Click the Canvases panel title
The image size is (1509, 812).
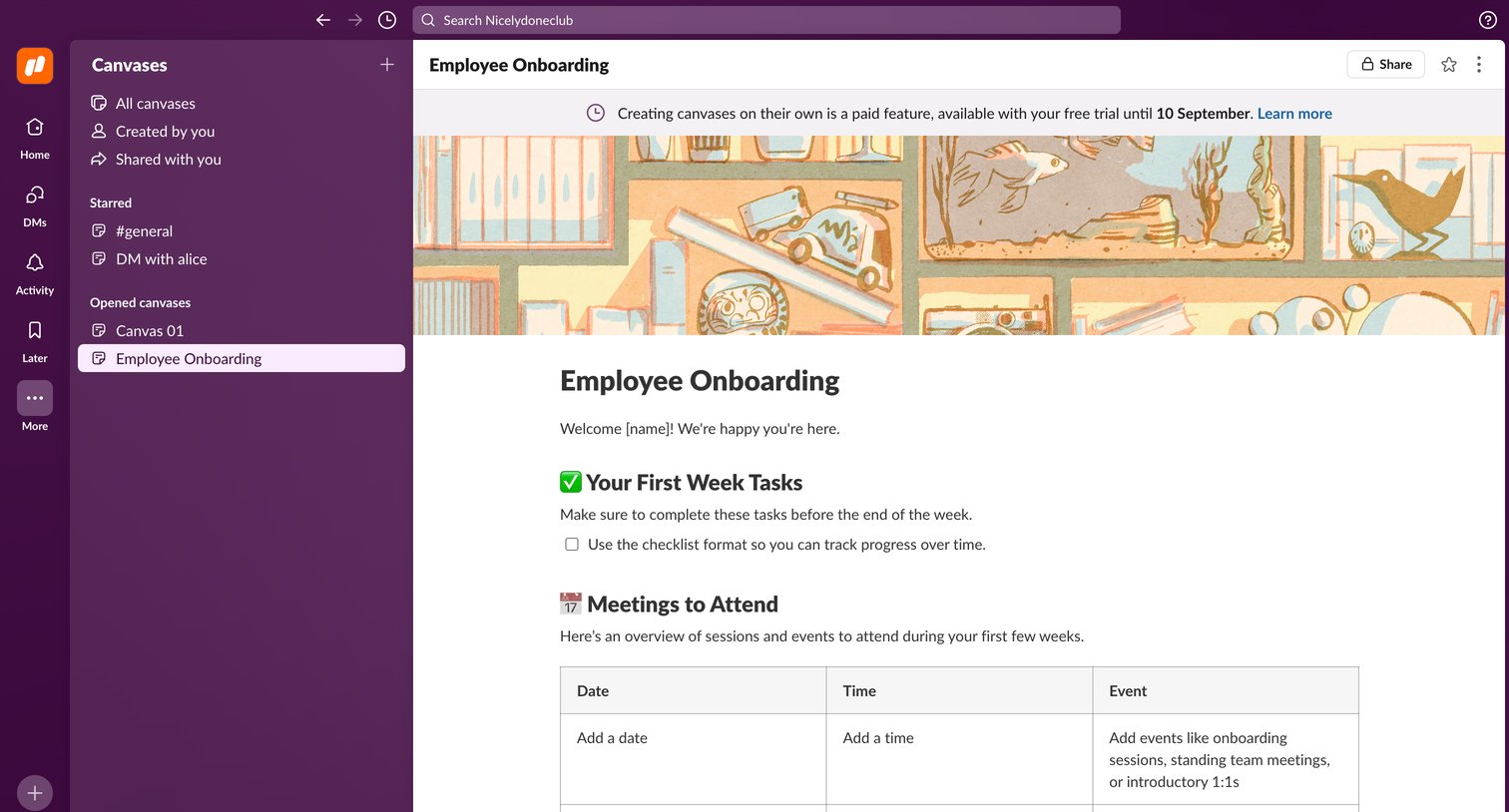[x=130, y=65]
